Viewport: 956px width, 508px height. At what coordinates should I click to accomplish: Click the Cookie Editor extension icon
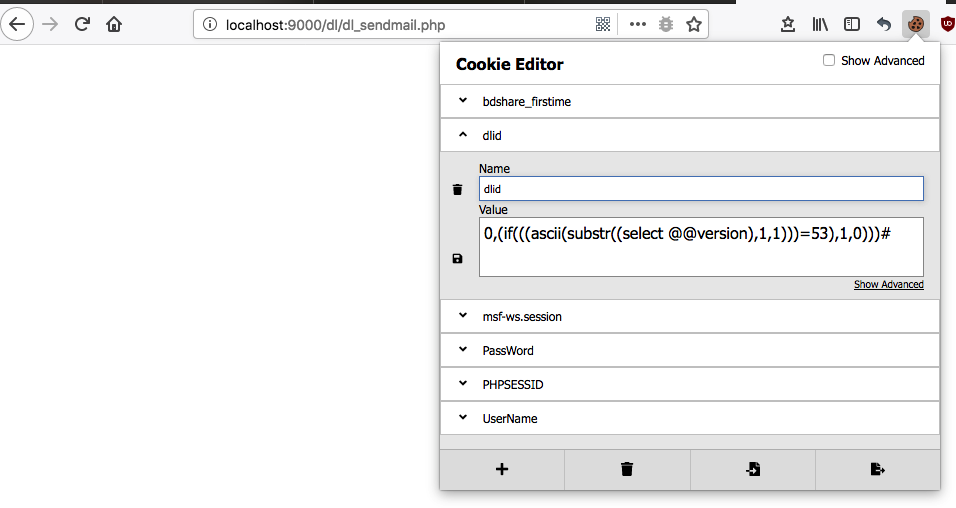[915, 24]
